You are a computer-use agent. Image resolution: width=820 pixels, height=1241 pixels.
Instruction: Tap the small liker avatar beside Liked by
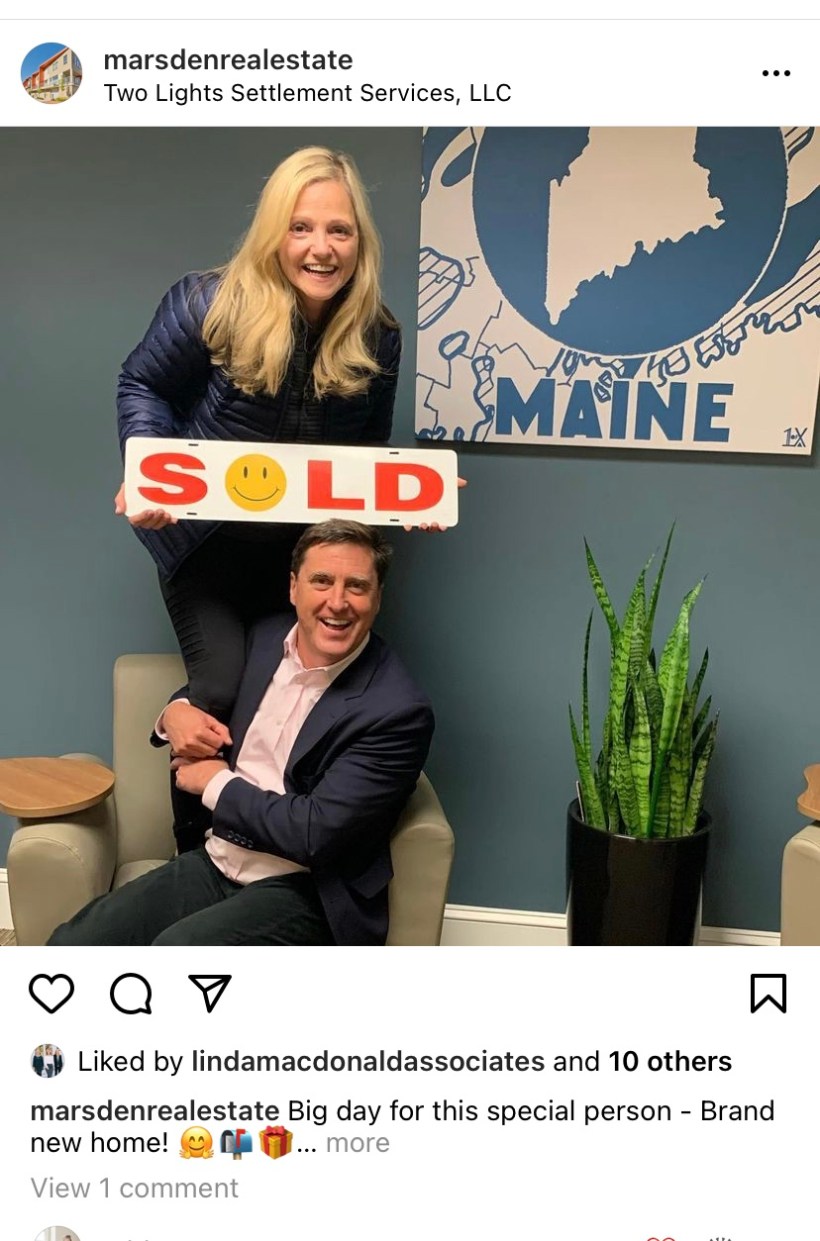point(47,1061)
